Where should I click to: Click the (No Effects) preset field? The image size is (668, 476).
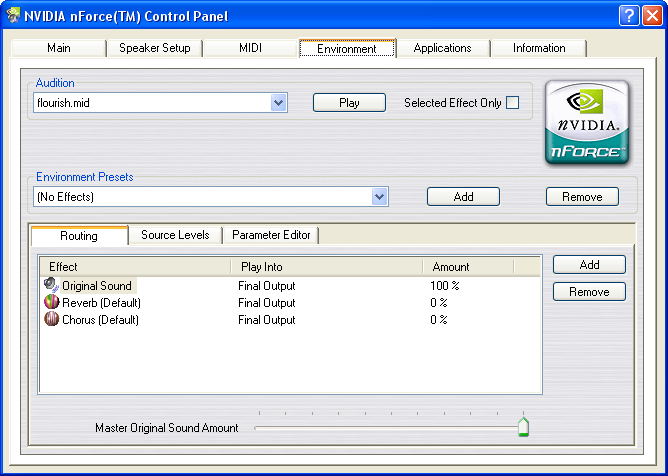[211, 197]
